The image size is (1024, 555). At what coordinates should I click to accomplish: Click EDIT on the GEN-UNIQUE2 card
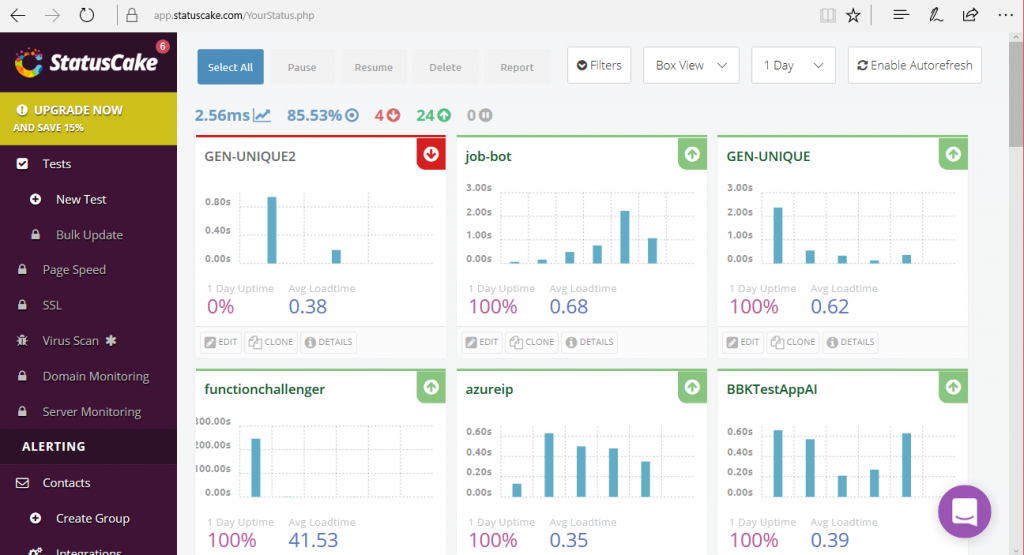click(221, 341)
